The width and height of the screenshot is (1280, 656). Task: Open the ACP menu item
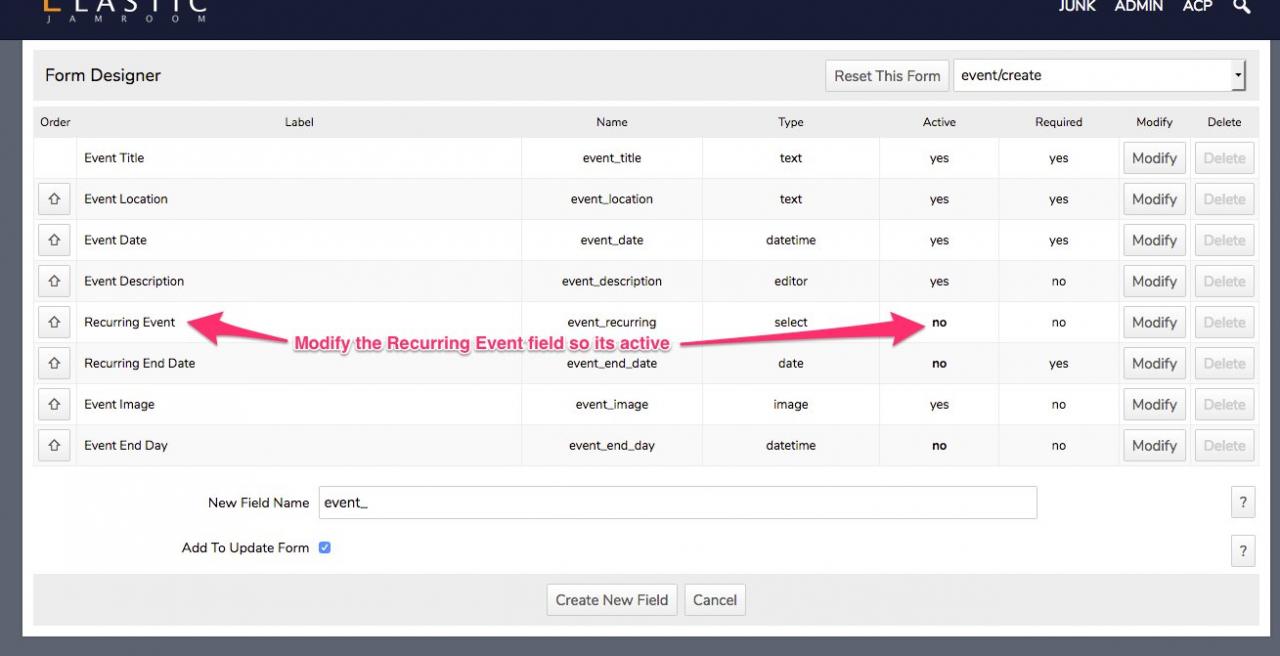point(1197,7)
